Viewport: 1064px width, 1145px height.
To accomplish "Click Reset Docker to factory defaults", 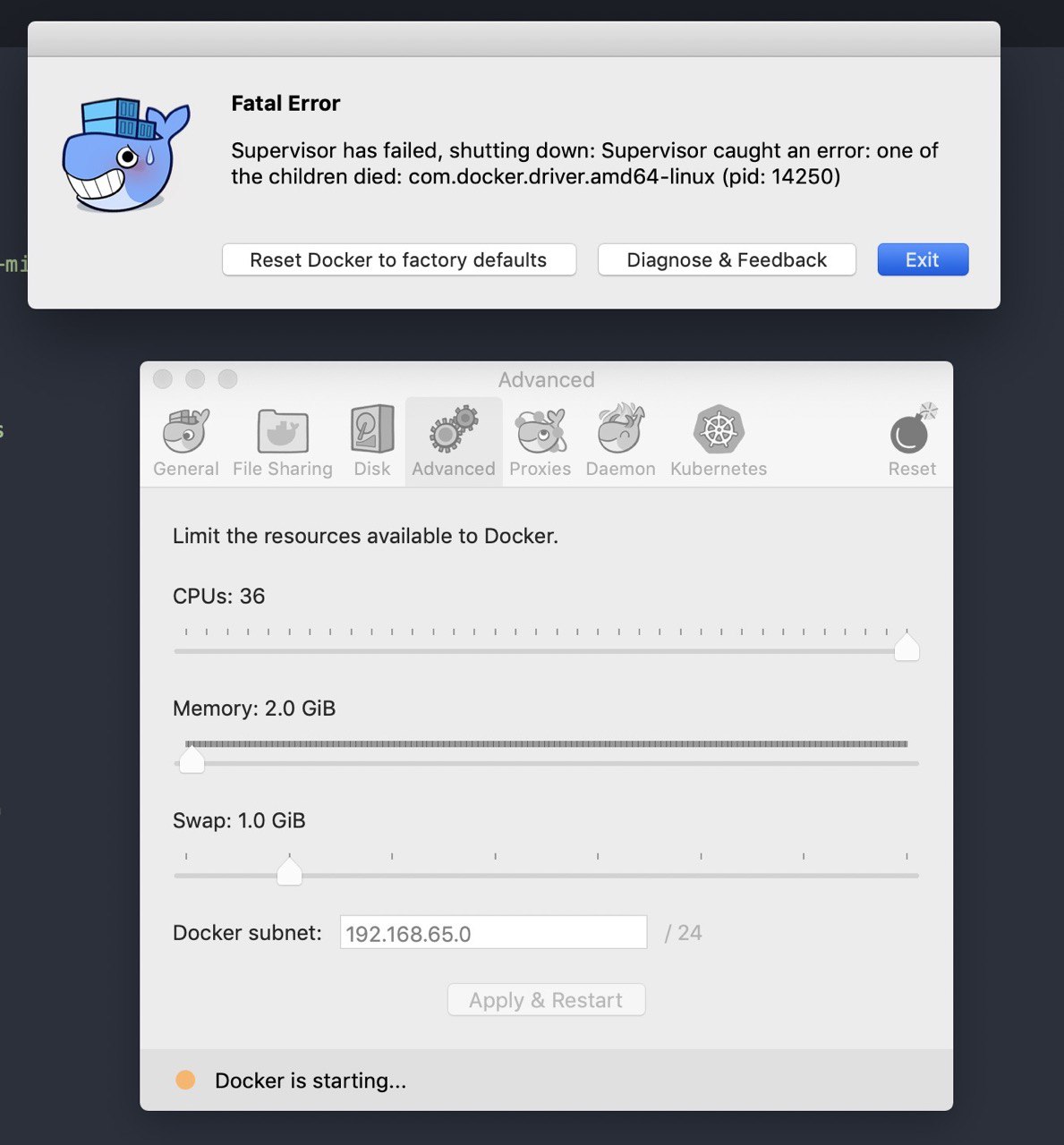I will (398, 259).
